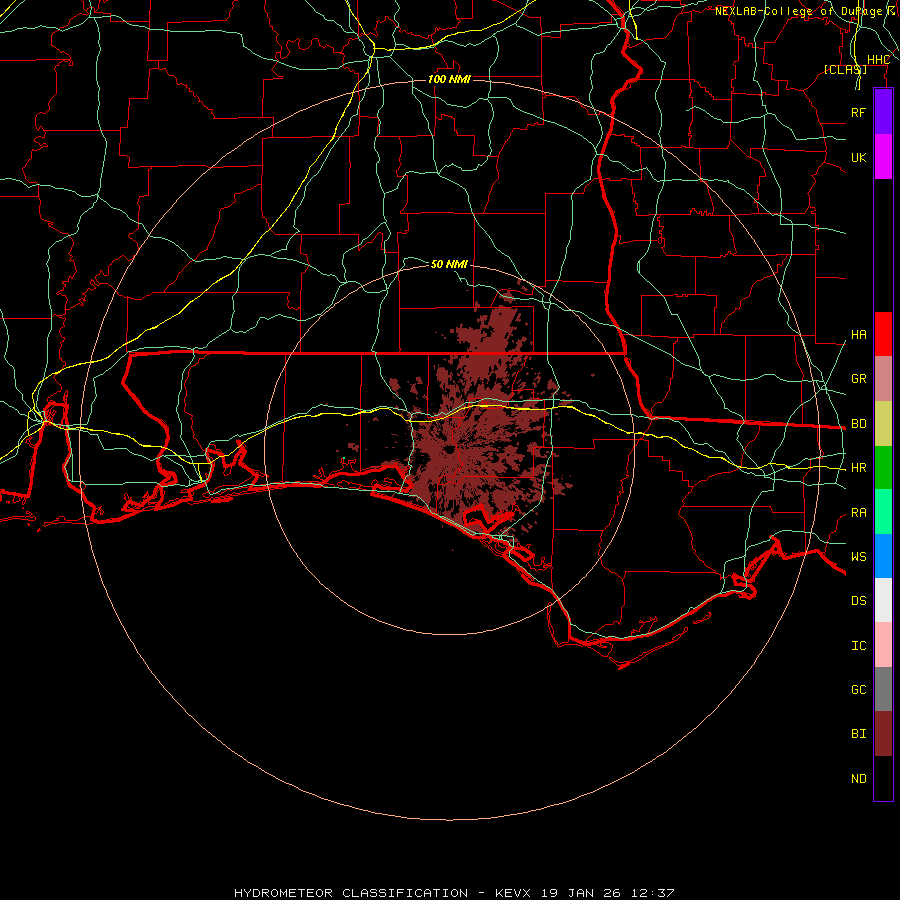This screenshot has width=900, height=900.
Task: Click the "NEXLAB-College of DuPage" credit text
Action: coord(798,11)
